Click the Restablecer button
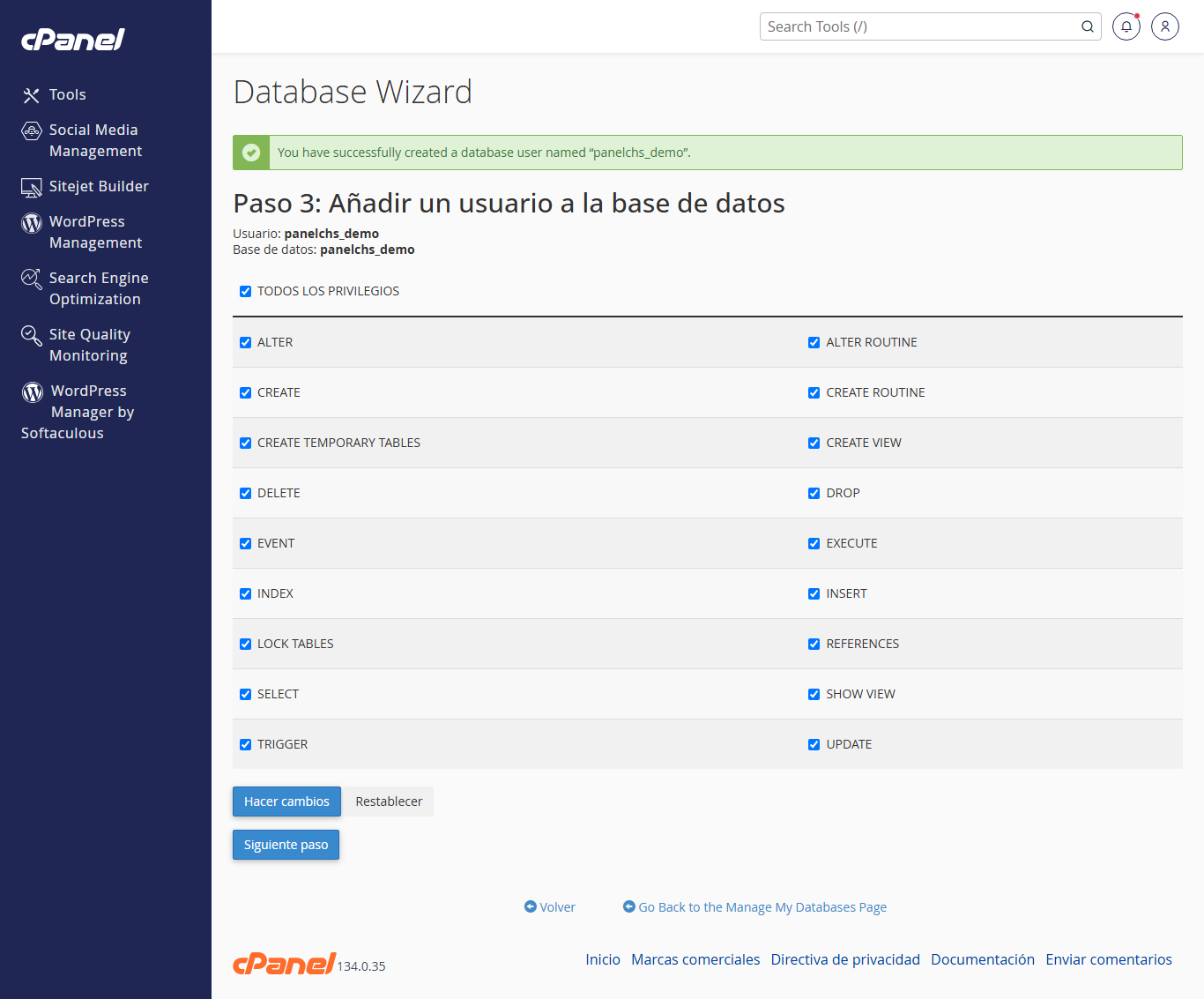 (389, 801)
